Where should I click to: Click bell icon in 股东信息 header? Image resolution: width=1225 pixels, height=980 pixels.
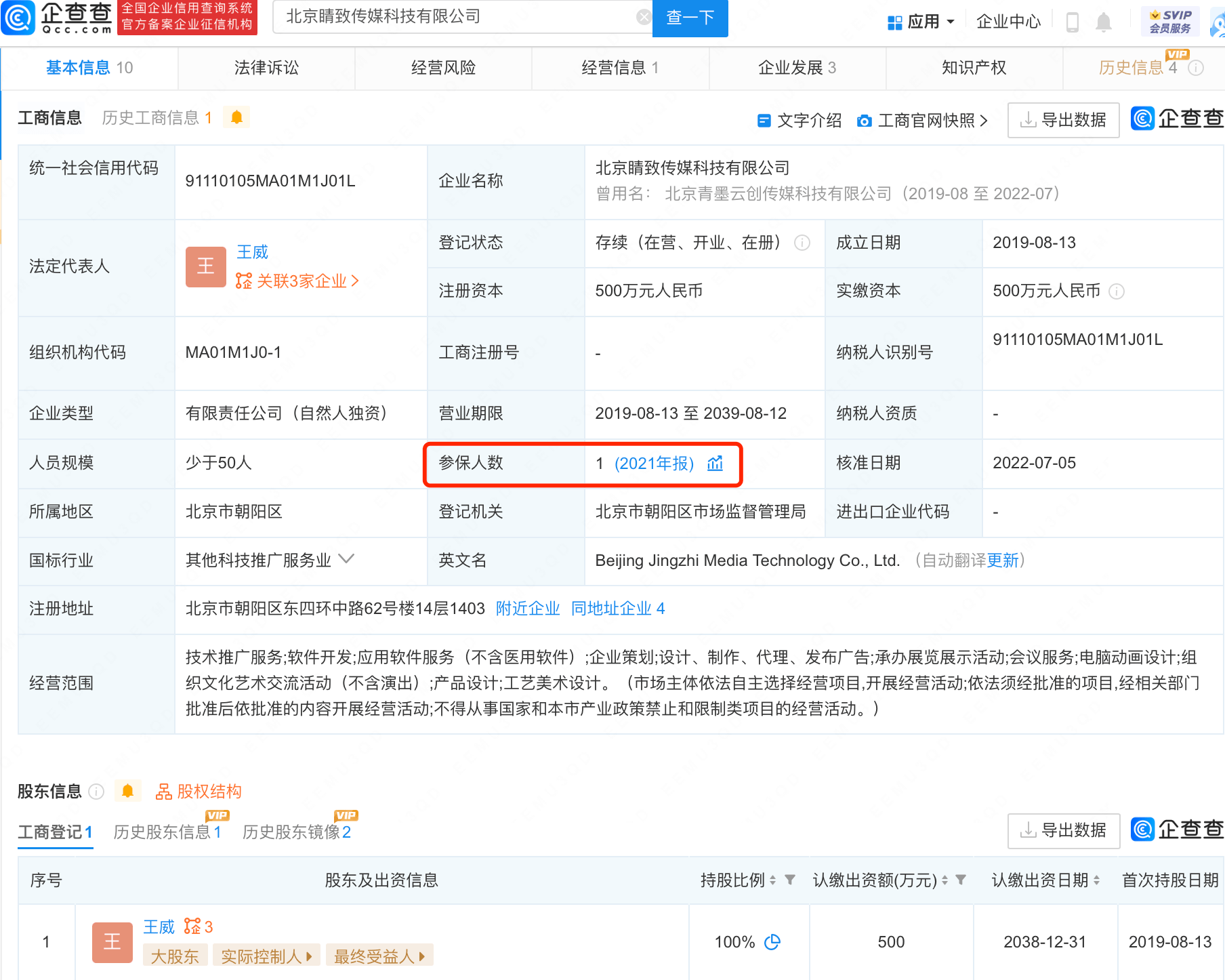click(x=127, y=791)
